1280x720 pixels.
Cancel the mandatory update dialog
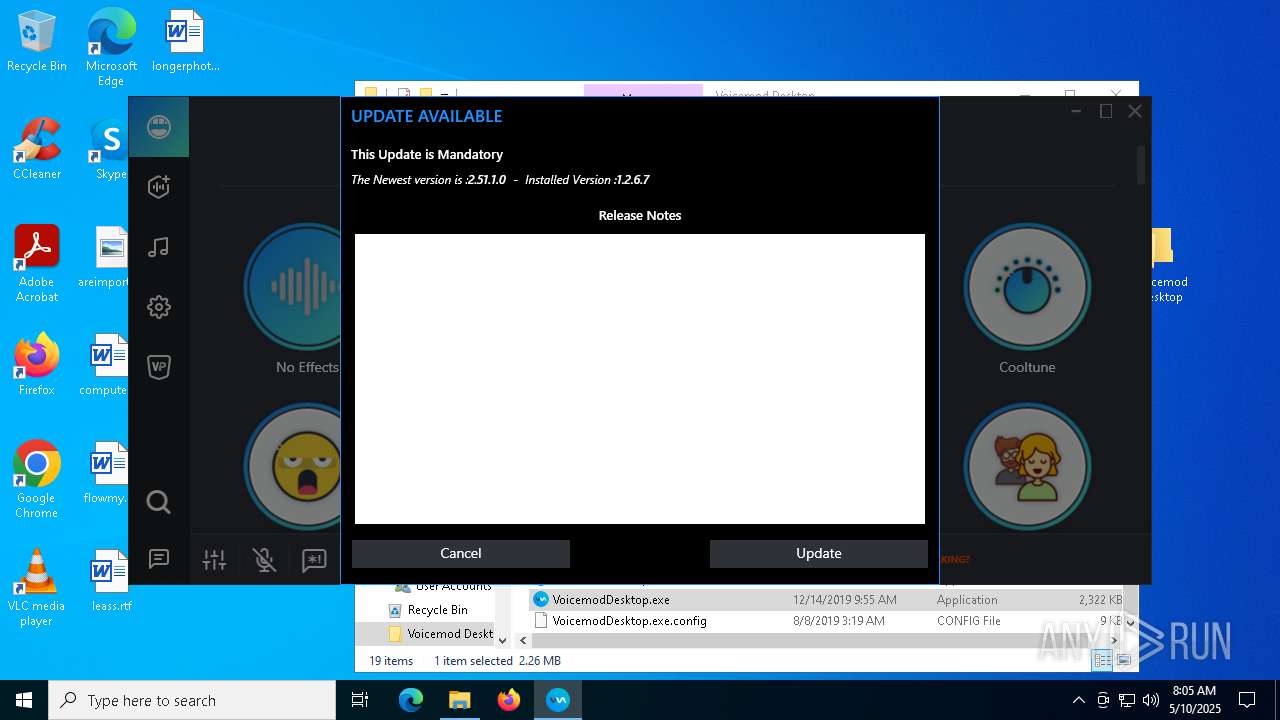(x=461, y=553)
